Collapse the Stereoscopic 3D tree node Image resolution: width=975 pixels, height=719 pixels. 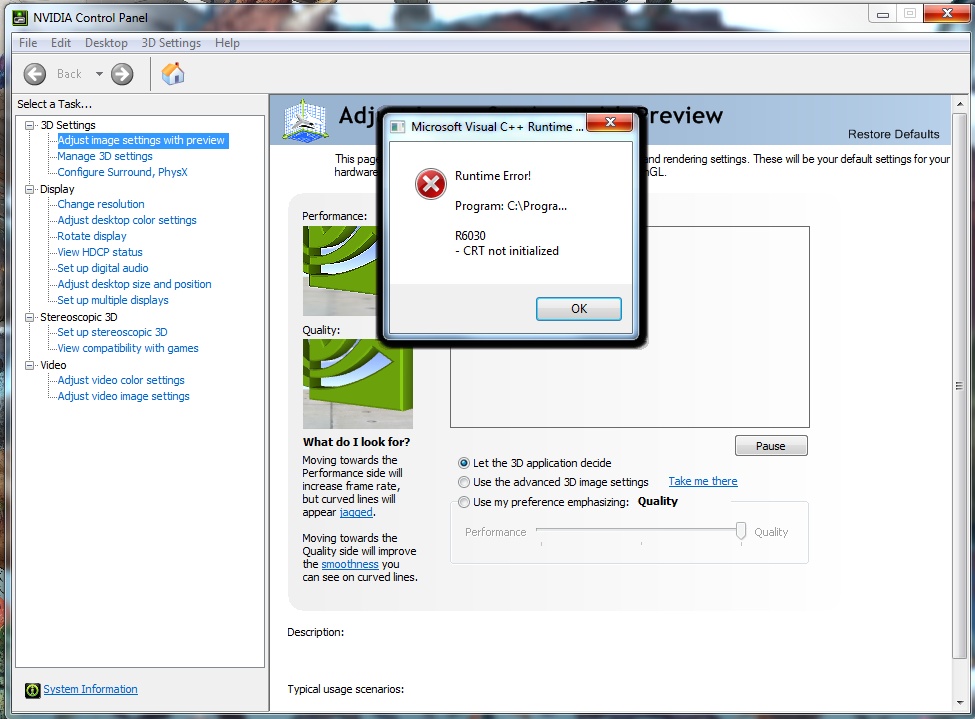pyautogui.click(x=29, y=317)
